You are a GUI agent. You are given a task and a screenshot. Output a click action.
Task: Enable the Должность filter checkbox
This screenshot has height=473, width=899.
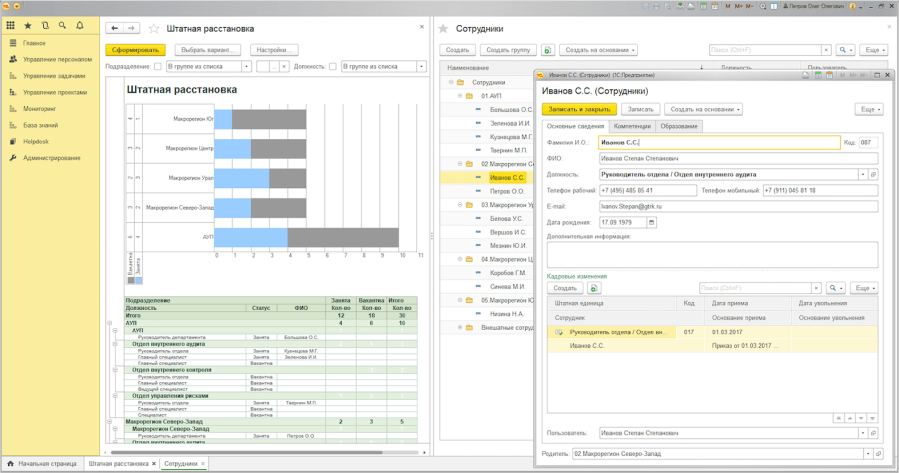[333, 67]
